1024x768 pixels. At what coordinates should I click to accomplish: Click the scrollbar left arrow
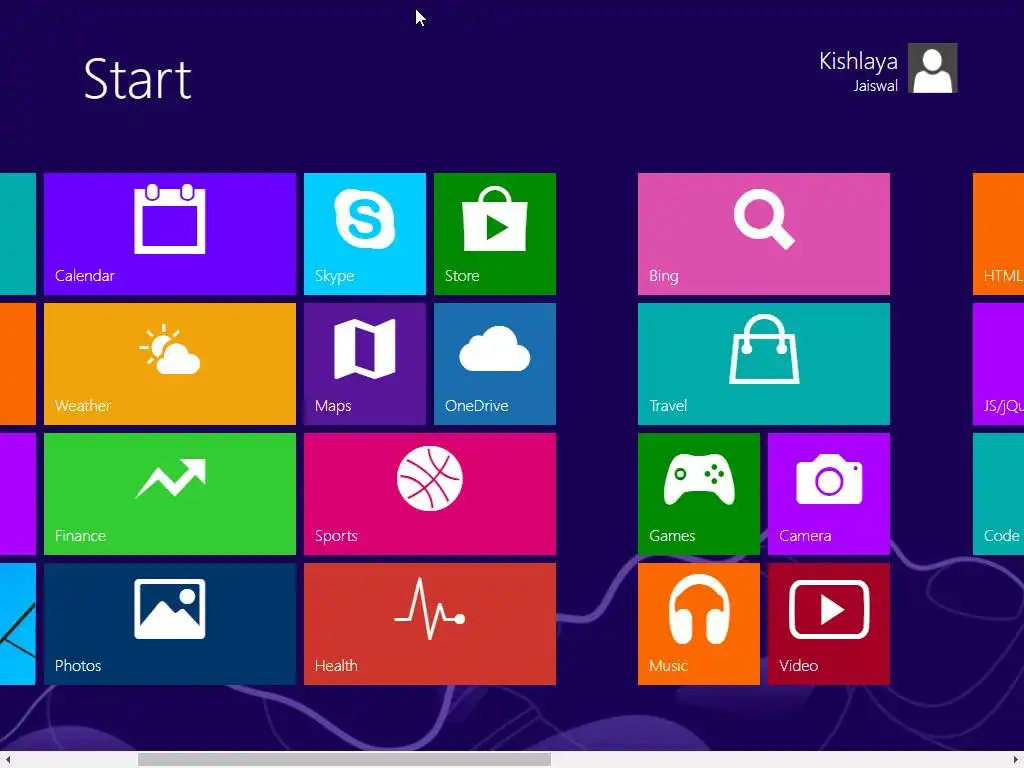[7, 760]
